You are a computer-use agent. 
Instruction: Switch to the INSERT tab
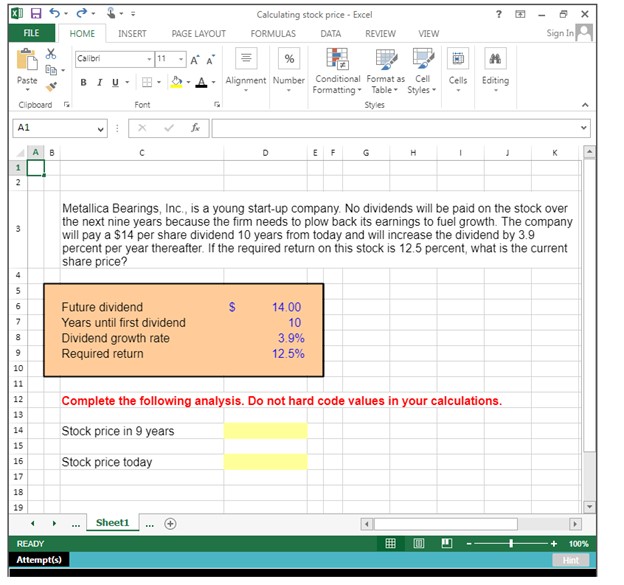click(132, 34)
